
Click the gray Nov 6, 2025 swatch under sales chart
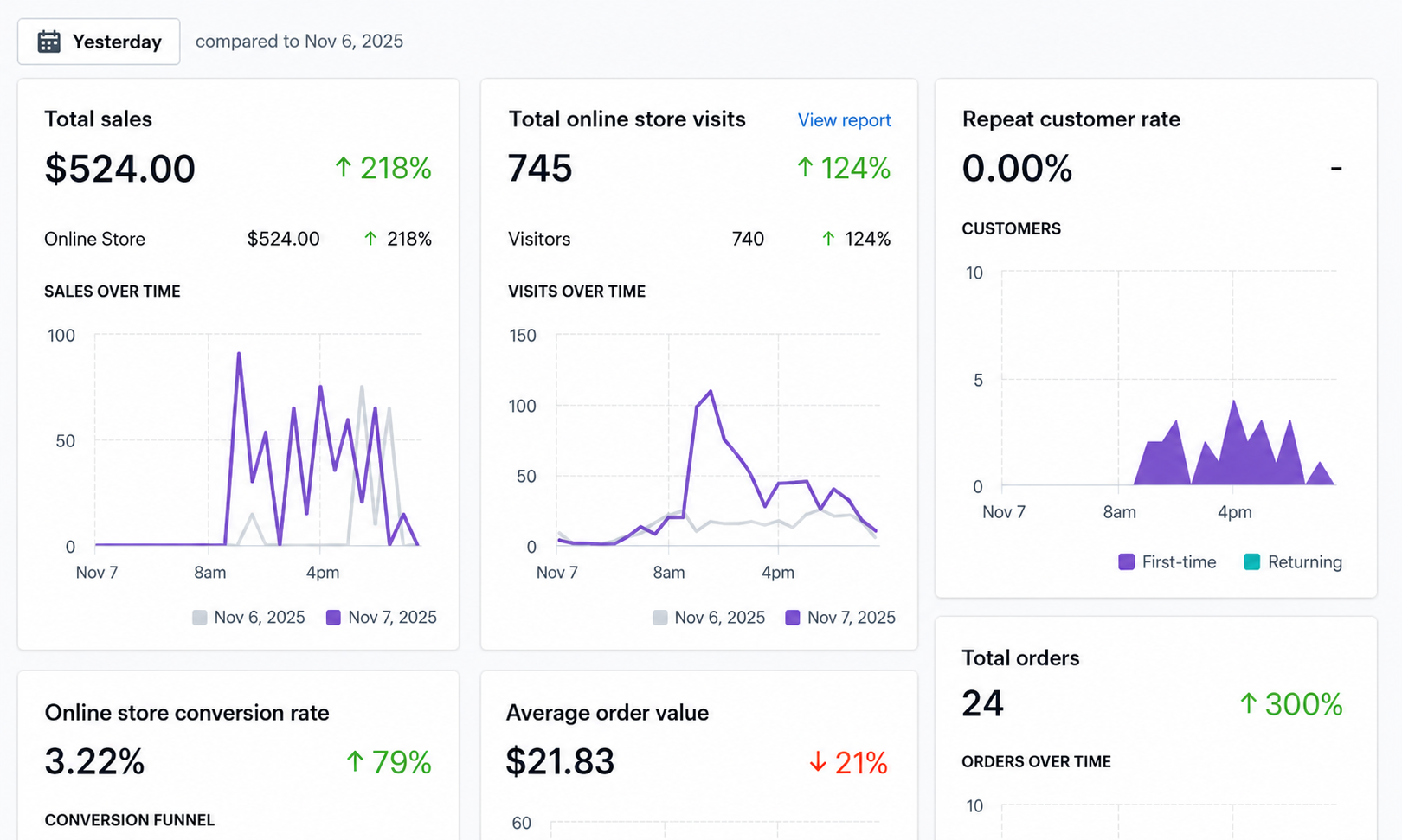200,618
